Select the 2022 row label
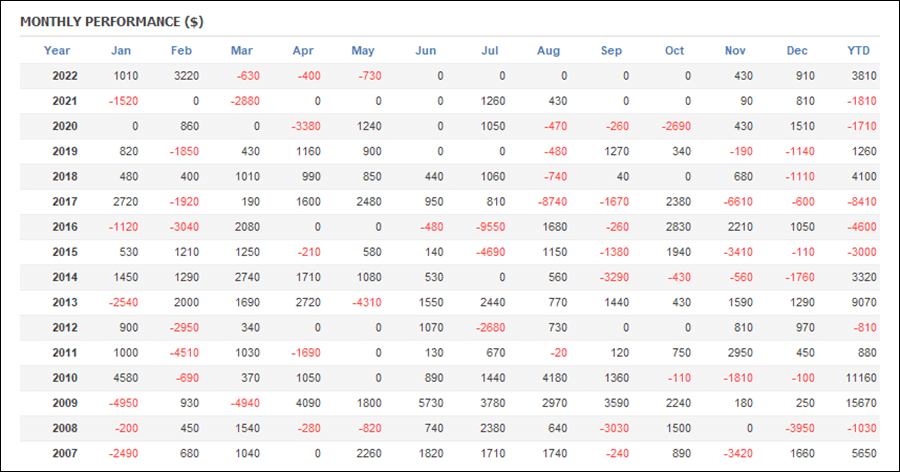 pyautogui.click(x=65, y=76)
